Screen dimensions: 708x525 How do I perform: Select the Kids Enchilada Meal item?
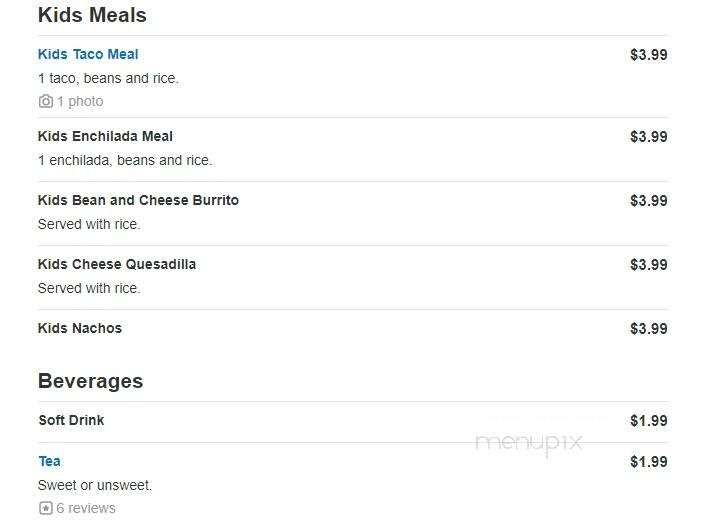[105, 136]
